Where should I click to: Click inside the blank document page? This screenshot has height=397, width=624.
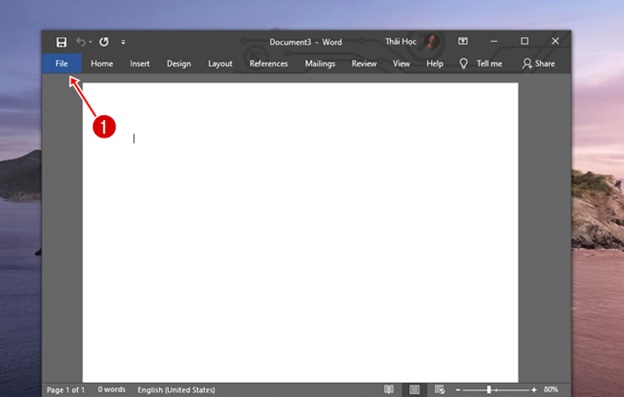click(x=300, y=233)
